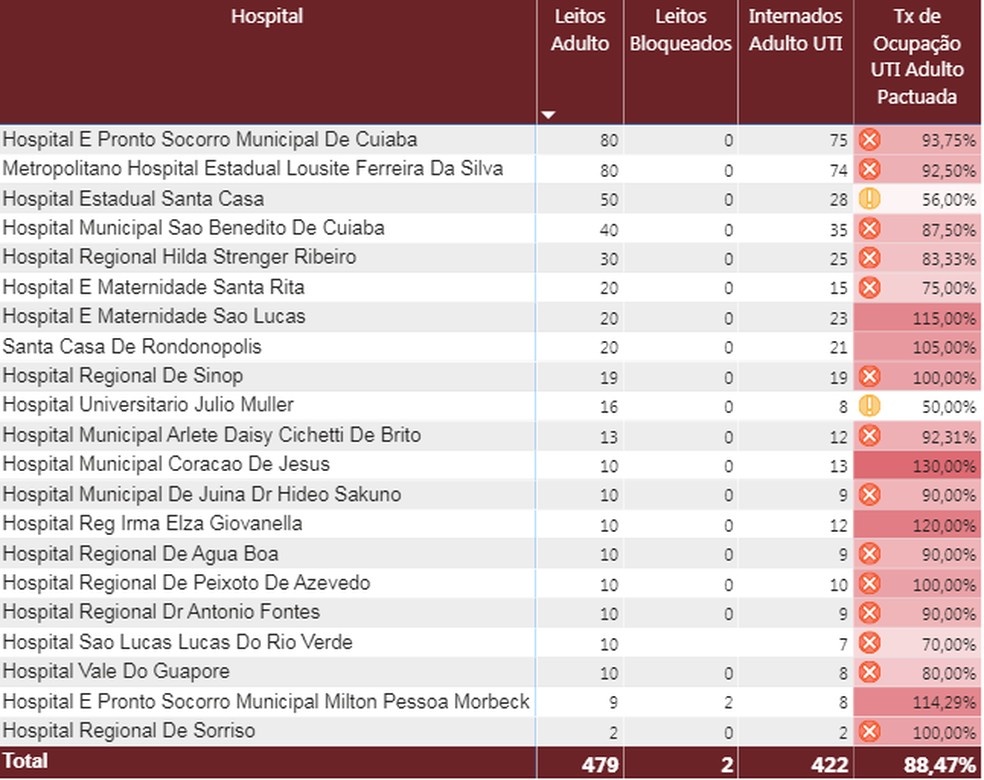This screenshot has height=780, width=984.
Task: Click yellow warning icon for Hospital Estadual Santa Casa
Action: pos(869,199)
